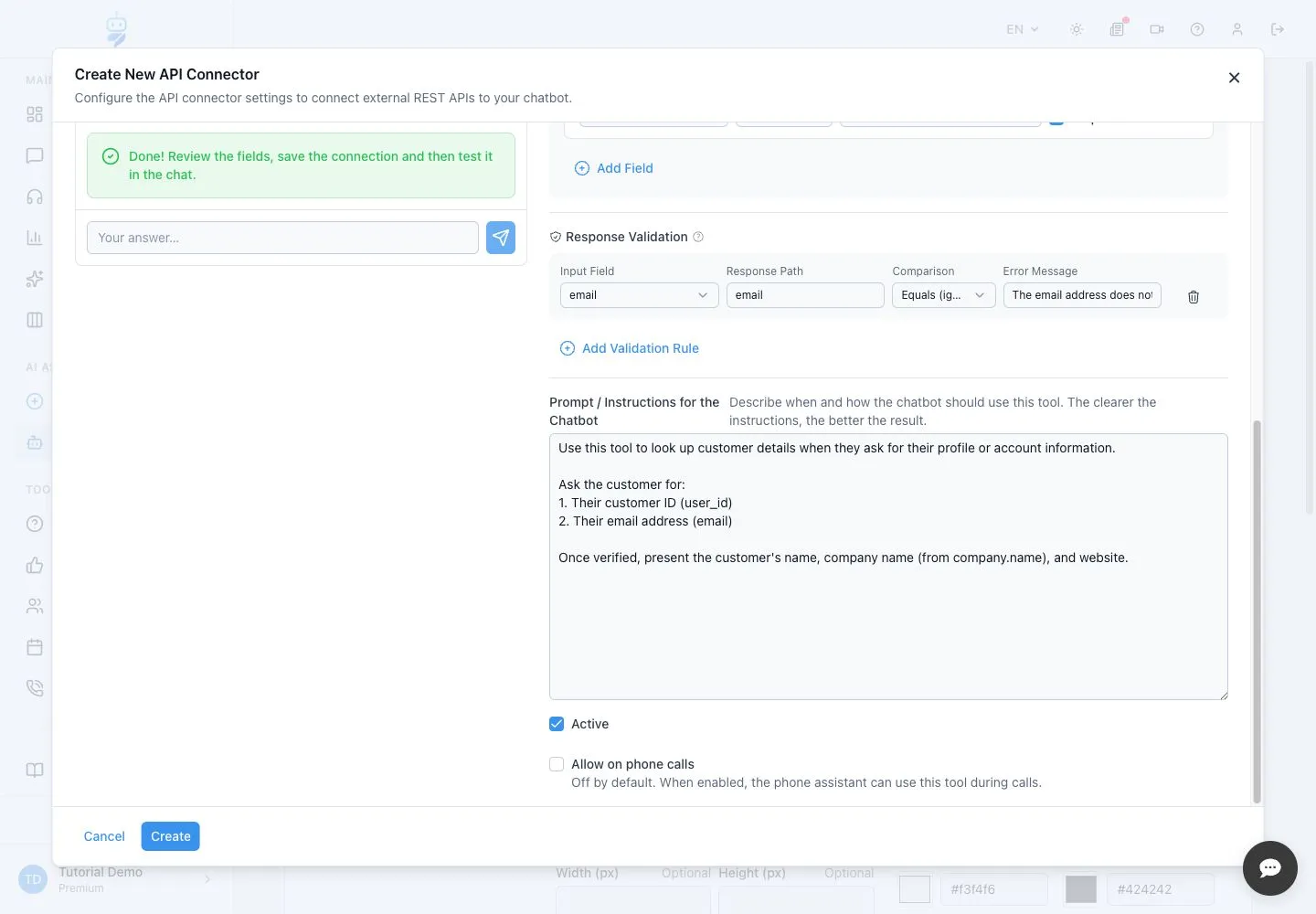Send the answer with the paper plane button
The width and height of the screenshot is (1316, 914).
coord(501,238)
